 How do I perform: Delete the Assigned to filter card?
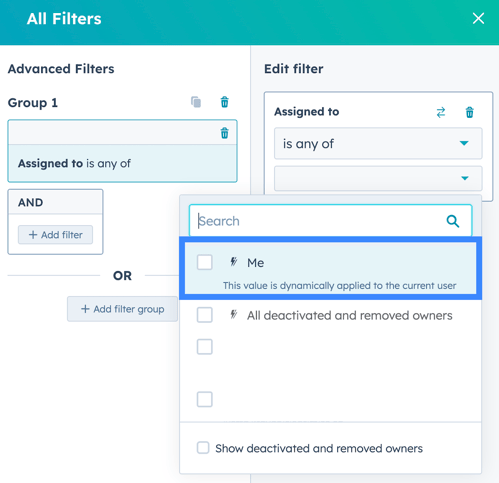(x=225, y=133)
